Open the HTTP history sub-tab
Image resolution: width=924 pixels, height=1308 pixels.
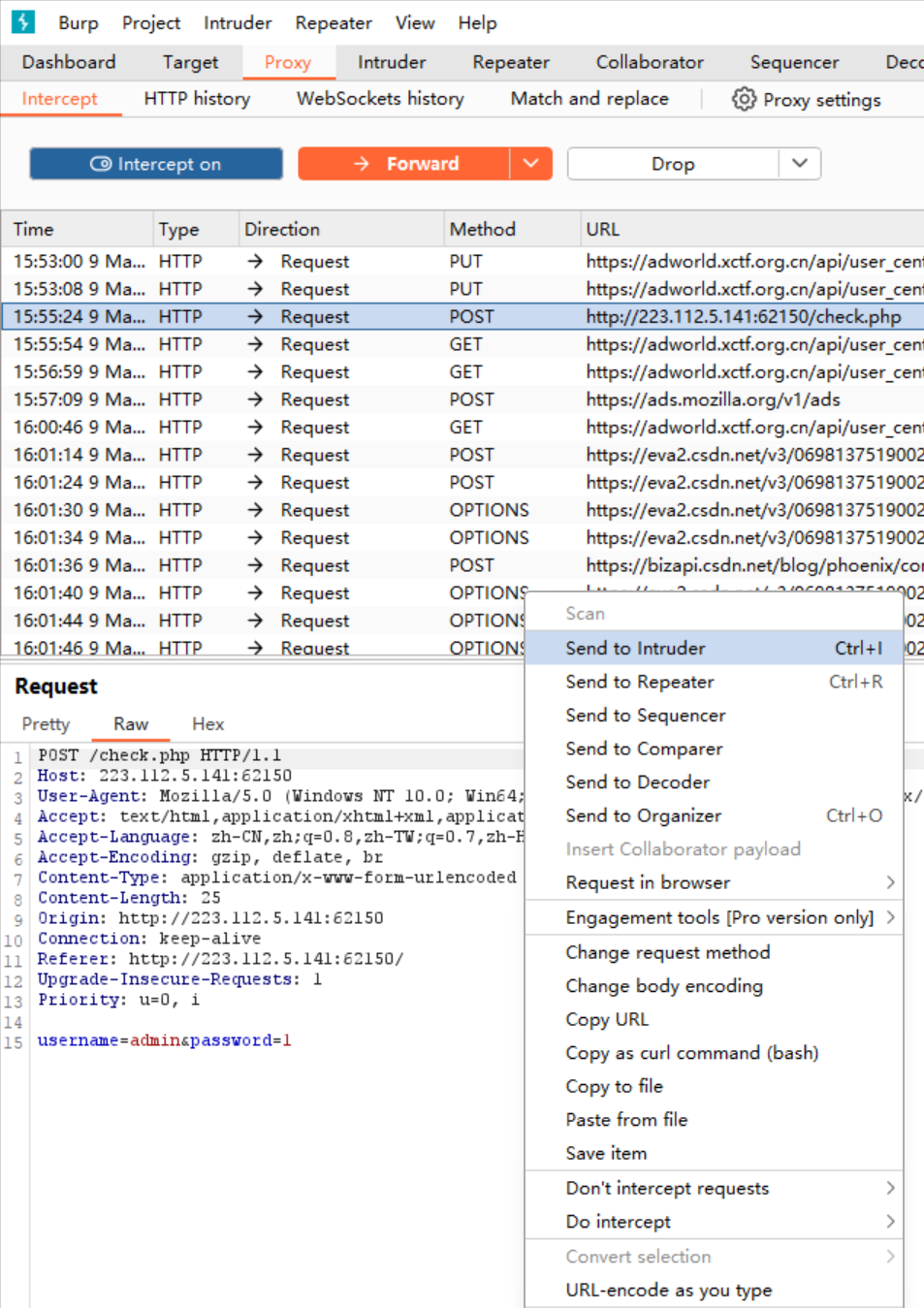(x=197, y=99)
